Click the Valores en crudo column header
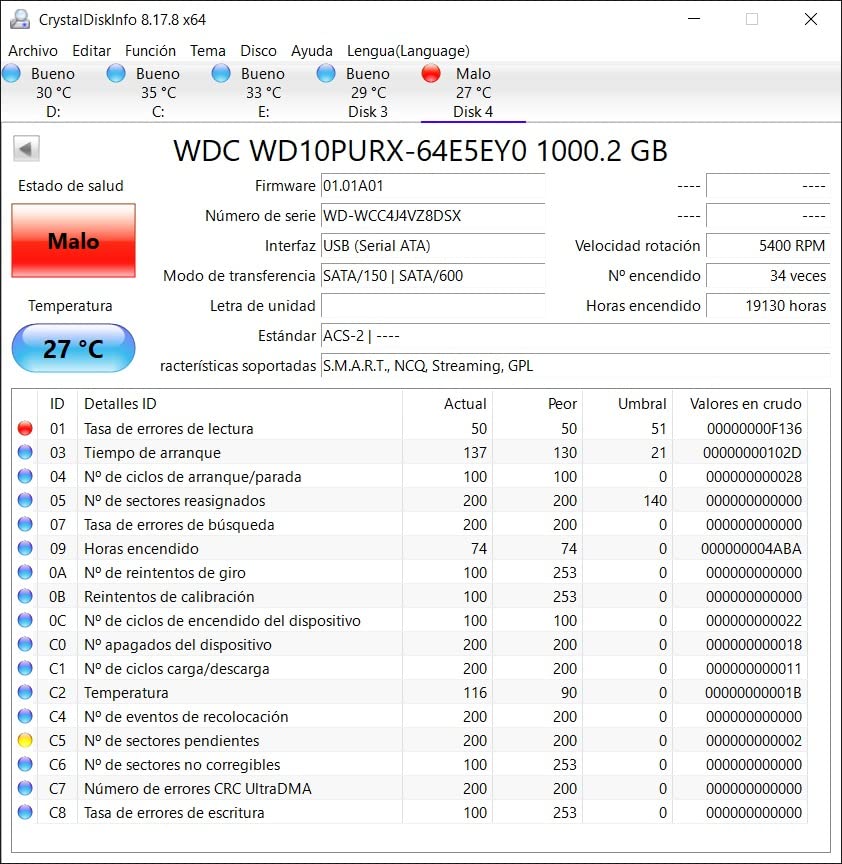Image resolution: width=842 pixels, height=864 pixels. pos(740,403)
